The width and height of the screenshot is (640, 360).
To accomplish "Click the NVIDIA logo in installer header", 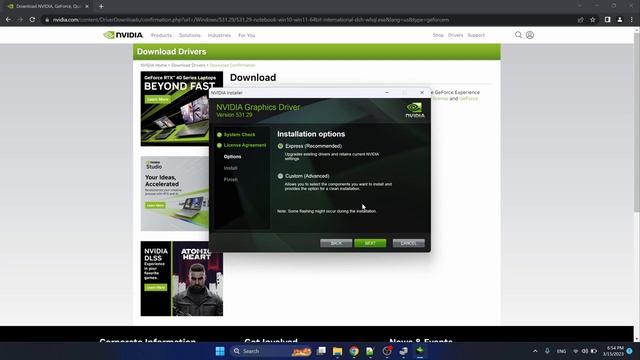I will 415,110.
